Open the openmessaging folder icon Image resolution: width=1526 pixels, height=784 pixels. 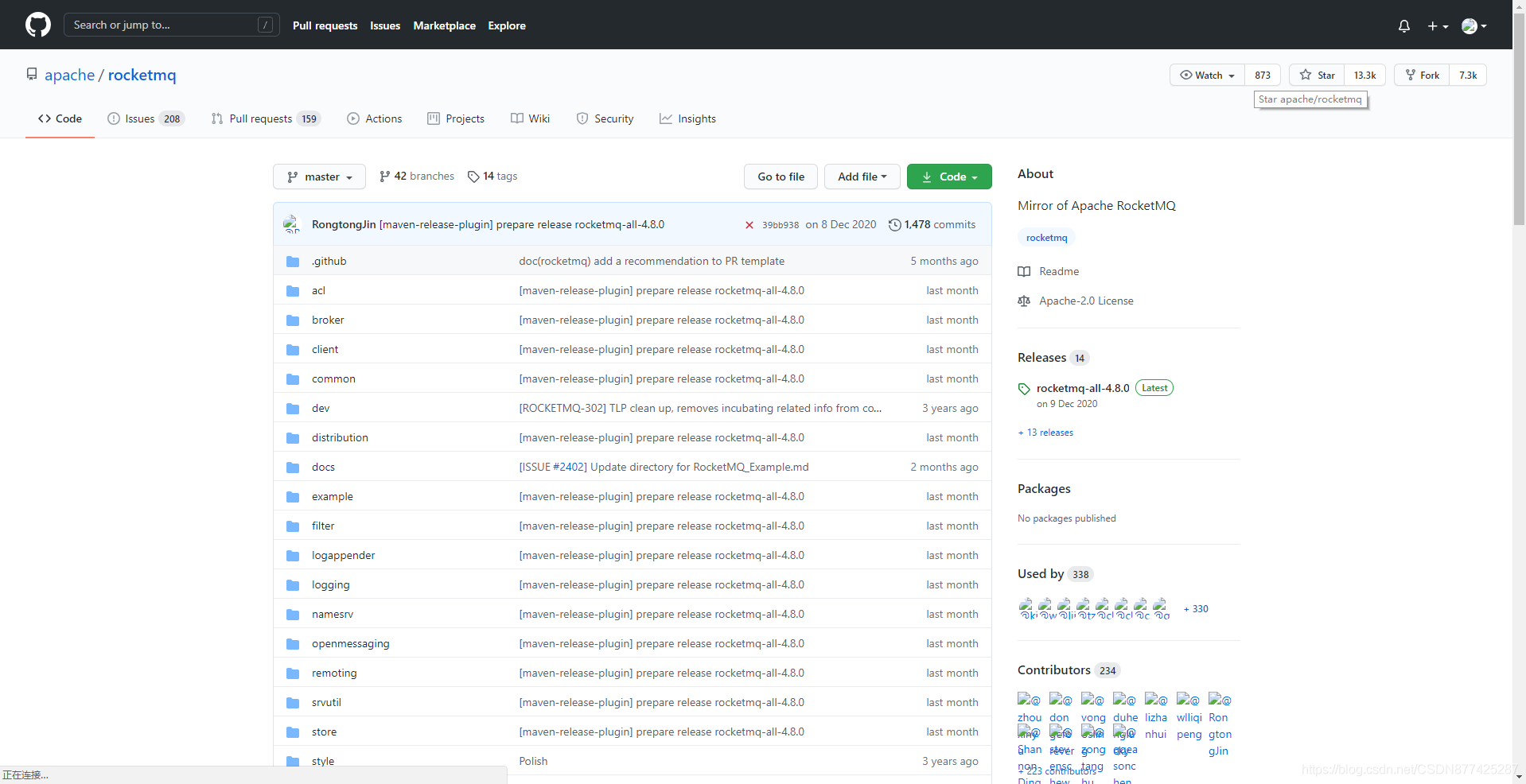(293, 644)
